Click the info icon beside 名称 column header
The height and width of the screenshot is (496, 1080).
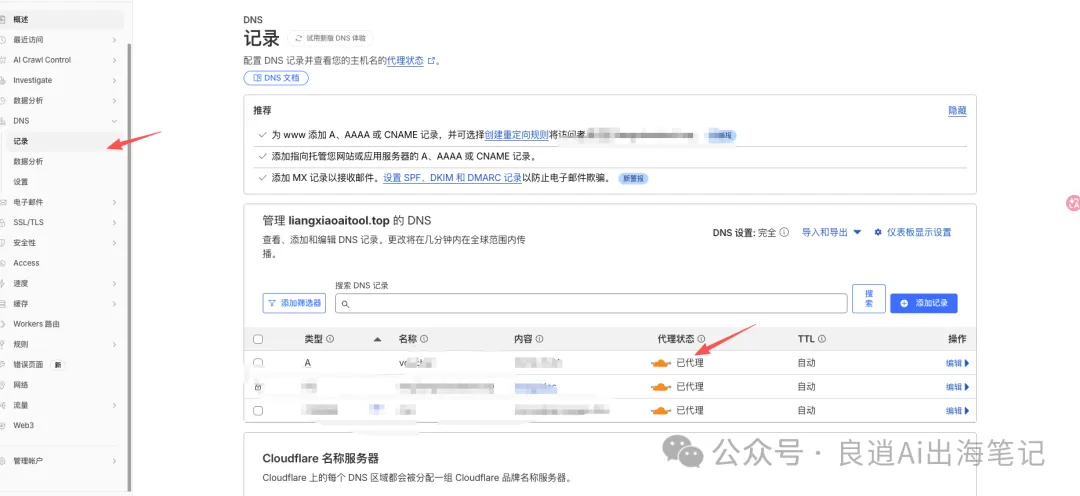(424, 339)
